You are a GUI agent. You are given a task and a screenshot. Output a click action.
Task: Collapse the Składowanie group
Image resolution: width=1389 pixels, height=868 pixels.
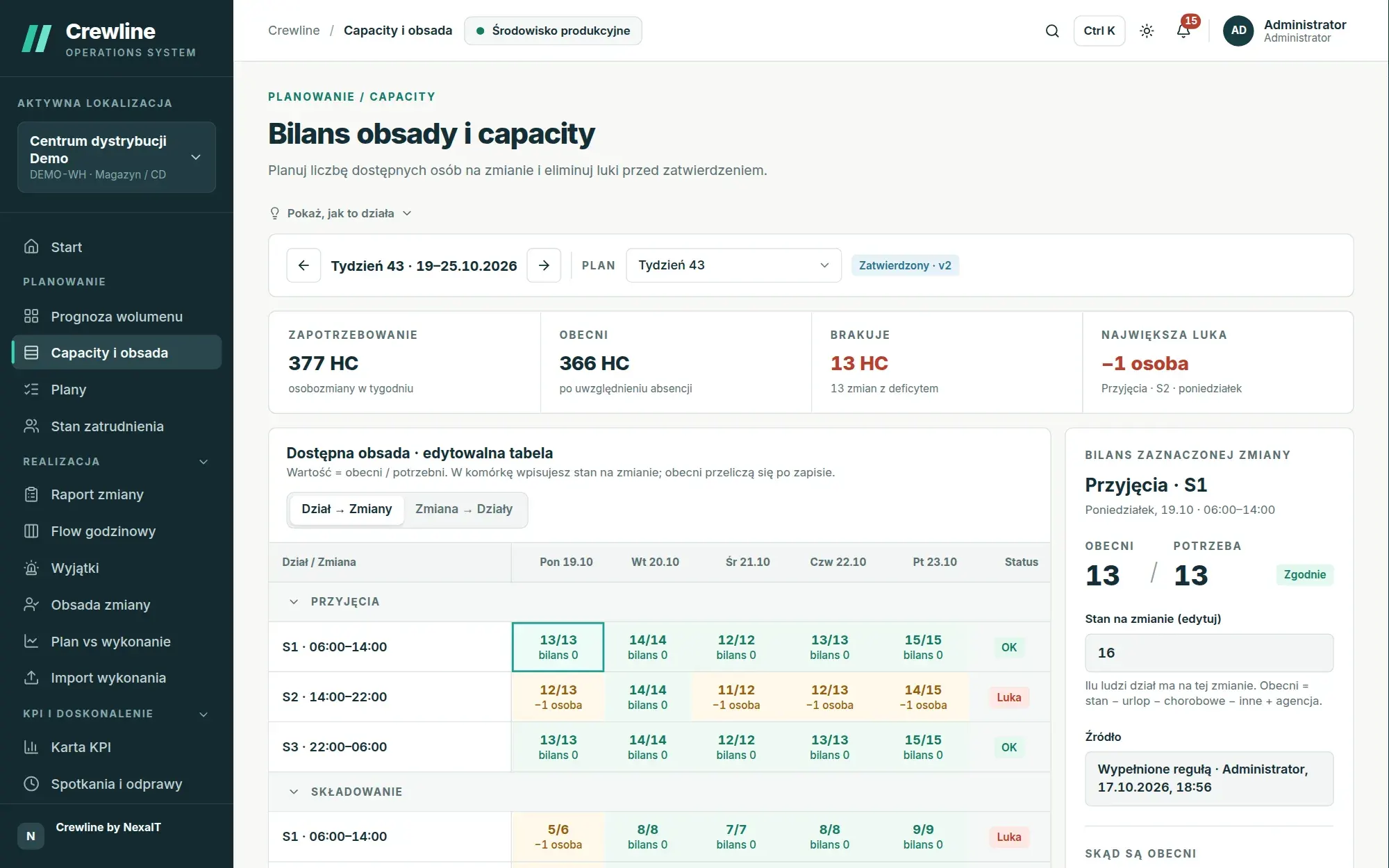(294, 792)
